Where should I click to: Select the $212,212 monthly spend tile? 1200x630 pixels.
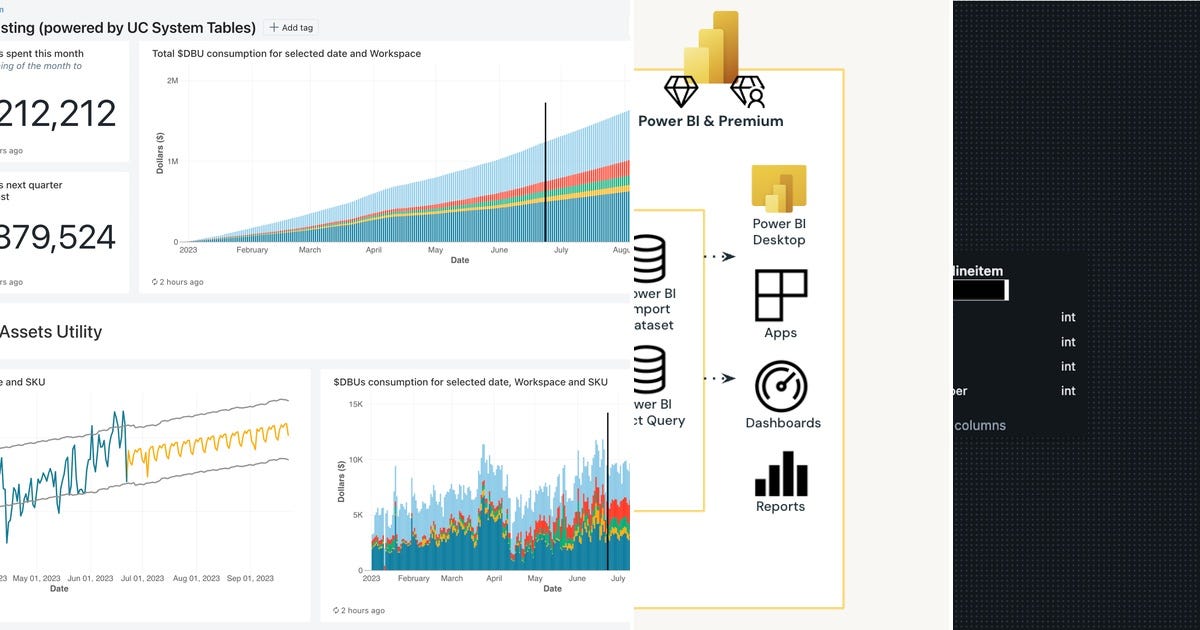(x=60, y=112)
